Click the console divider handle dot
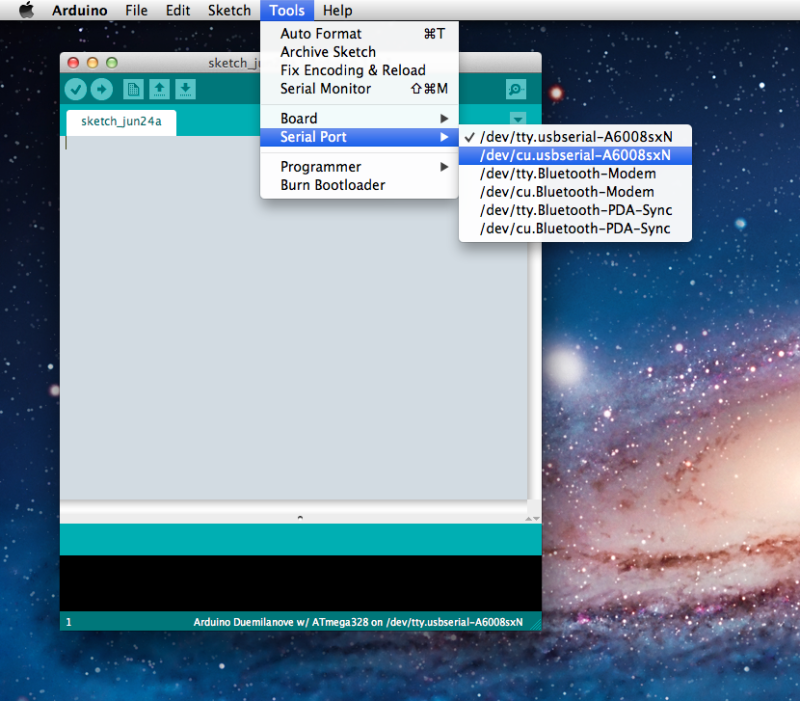The width and height of the screenshot is (800, 701). pyautogui.click(x=300, y=517)
